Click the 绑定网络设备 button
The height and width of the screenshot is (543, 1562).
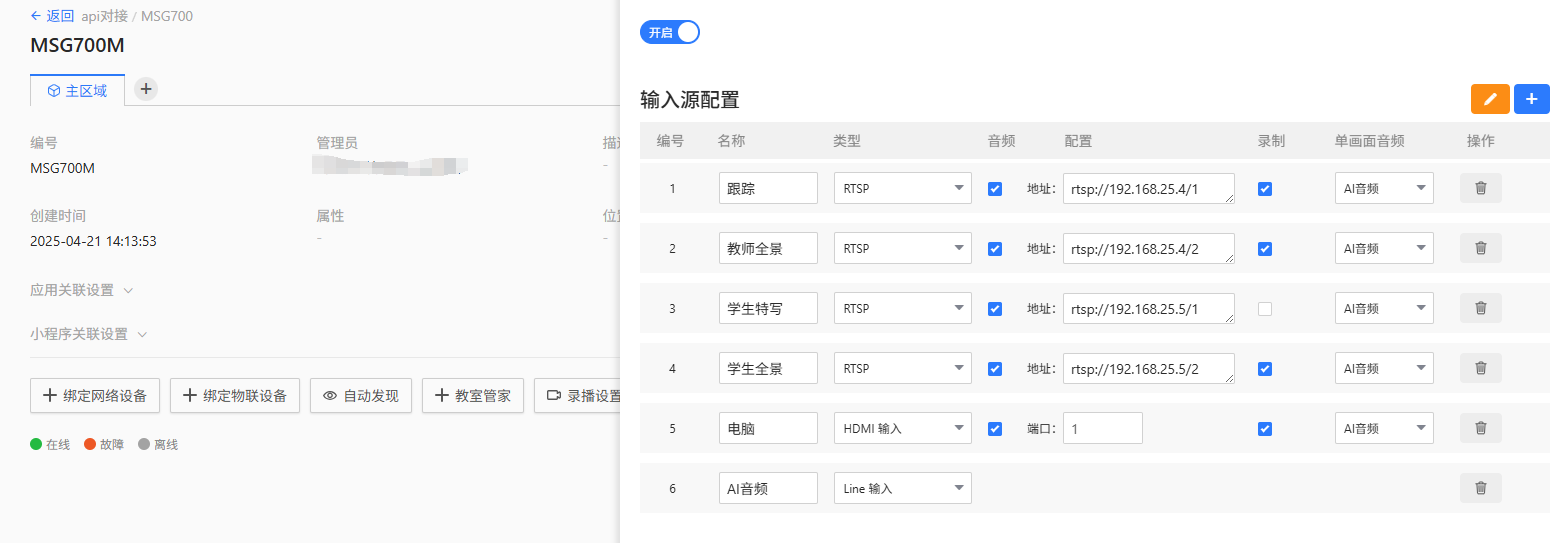click(x=95, y=396)
